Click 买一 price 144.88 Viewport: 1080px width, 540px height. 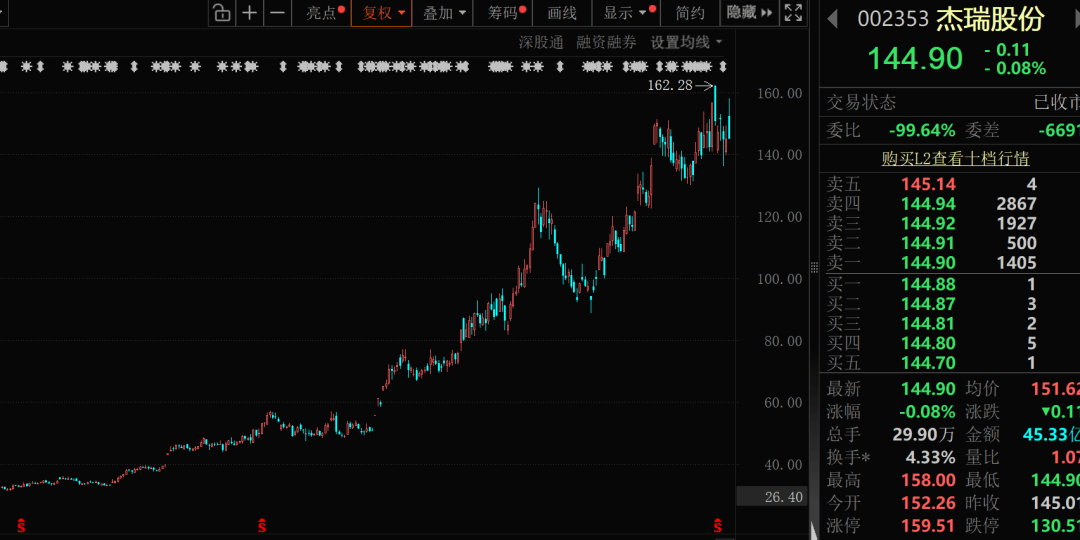(x=928, y=284)
